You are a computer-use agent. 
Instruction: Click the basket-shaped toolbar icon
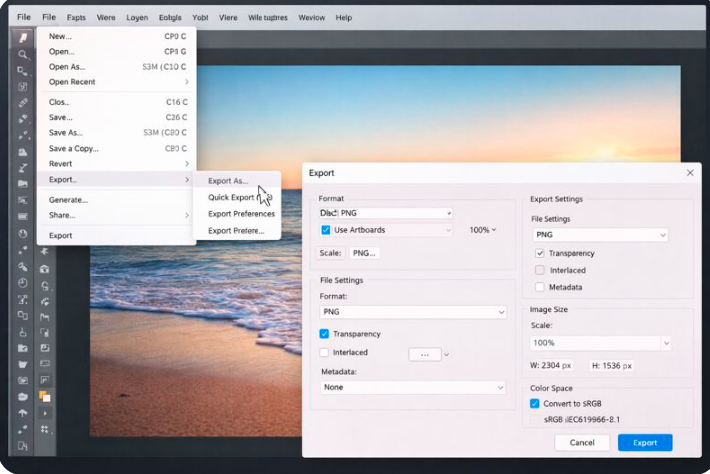click(x=23, y=364)
